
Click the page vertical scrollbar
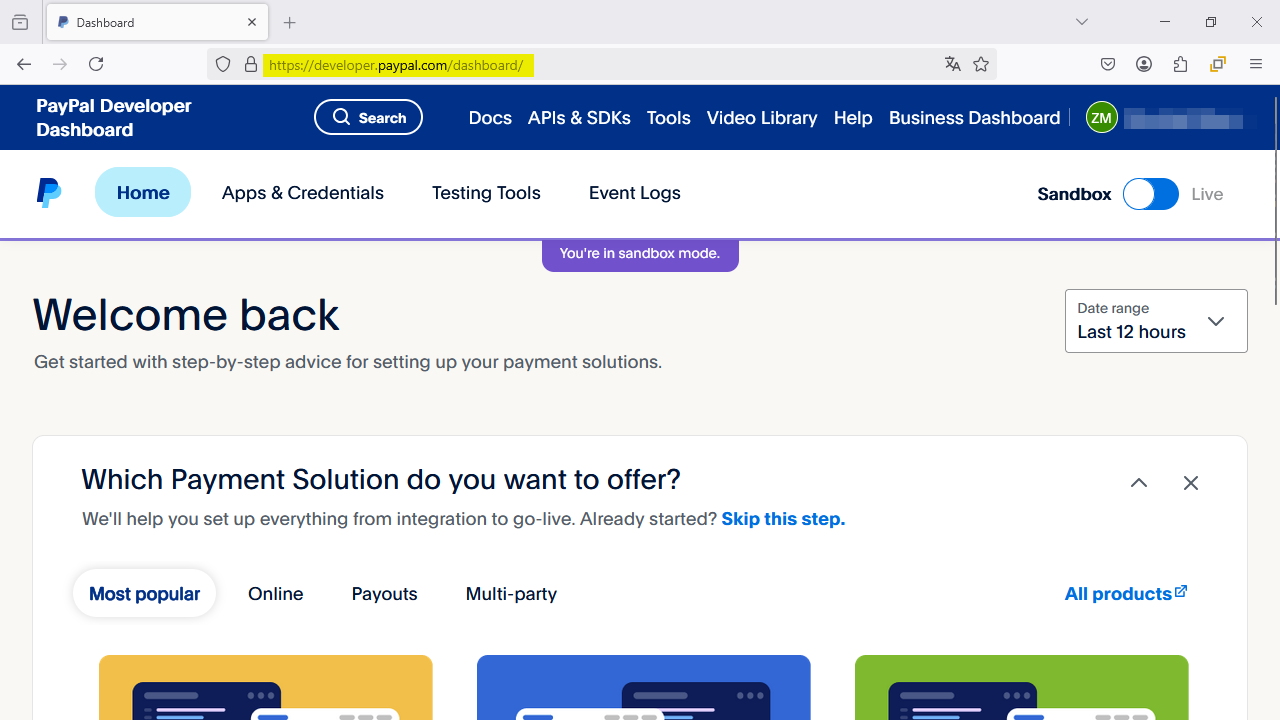(x=1276, y=200)
